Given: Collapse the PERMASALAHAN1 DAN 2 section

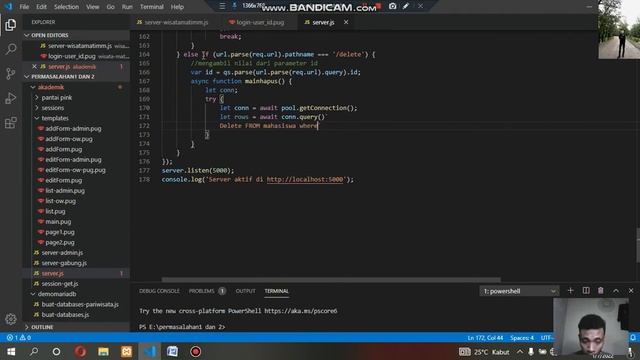Looking at the screenshot, I should tap(76, 77).
